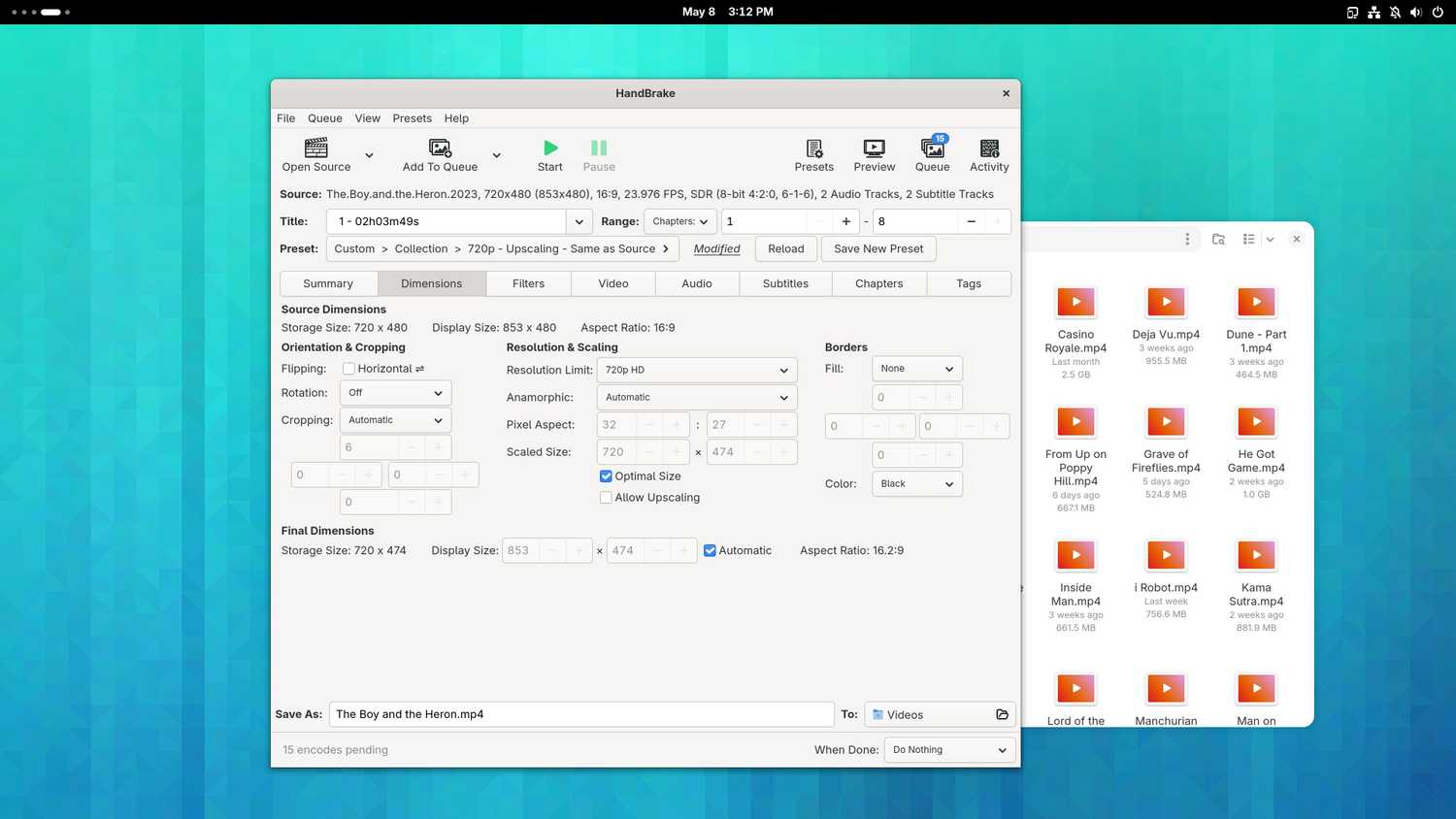Open the Queue icon with badge
The image size is (1456, 819).
(933, 147)
